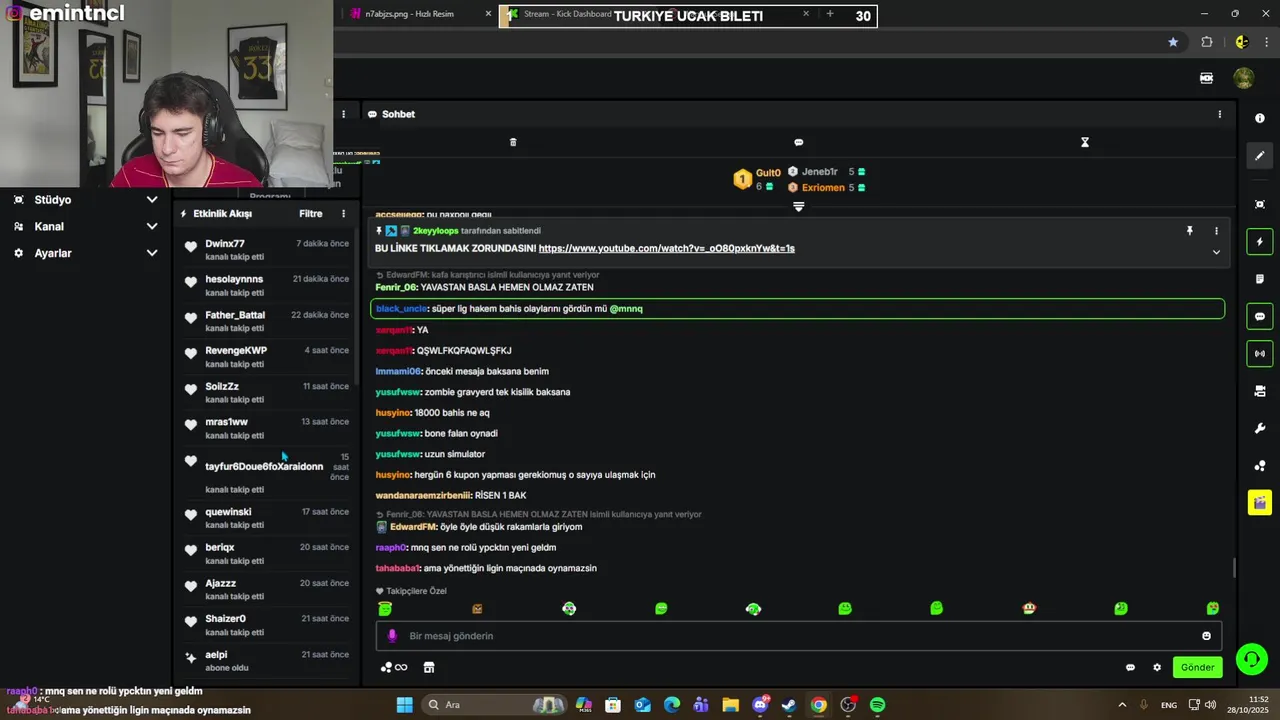
Task: Expand the Stüdyo sidebar section chevron
Action: coord(152,200)
